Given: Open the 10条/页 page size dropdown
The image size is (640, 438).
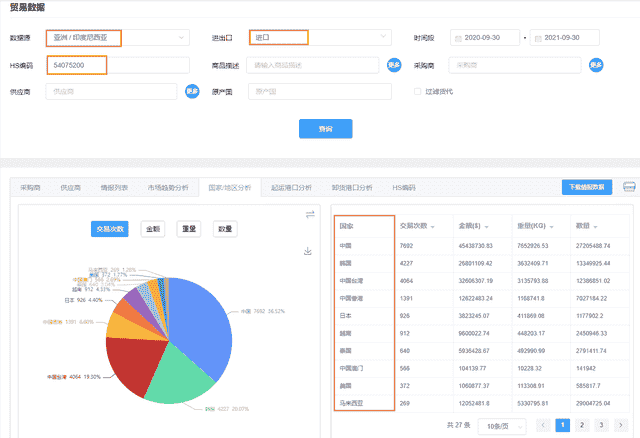Looking at the screenshot, I should tap(502, 426).
